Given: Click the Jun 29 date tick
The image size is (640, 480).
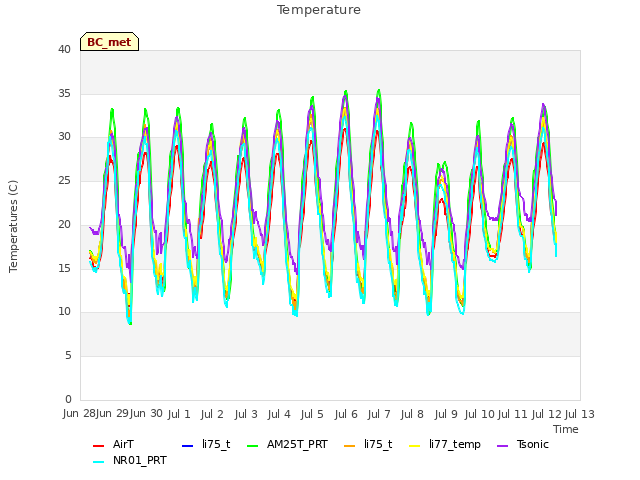Looking at the screenshot, I should click(112, 413).
